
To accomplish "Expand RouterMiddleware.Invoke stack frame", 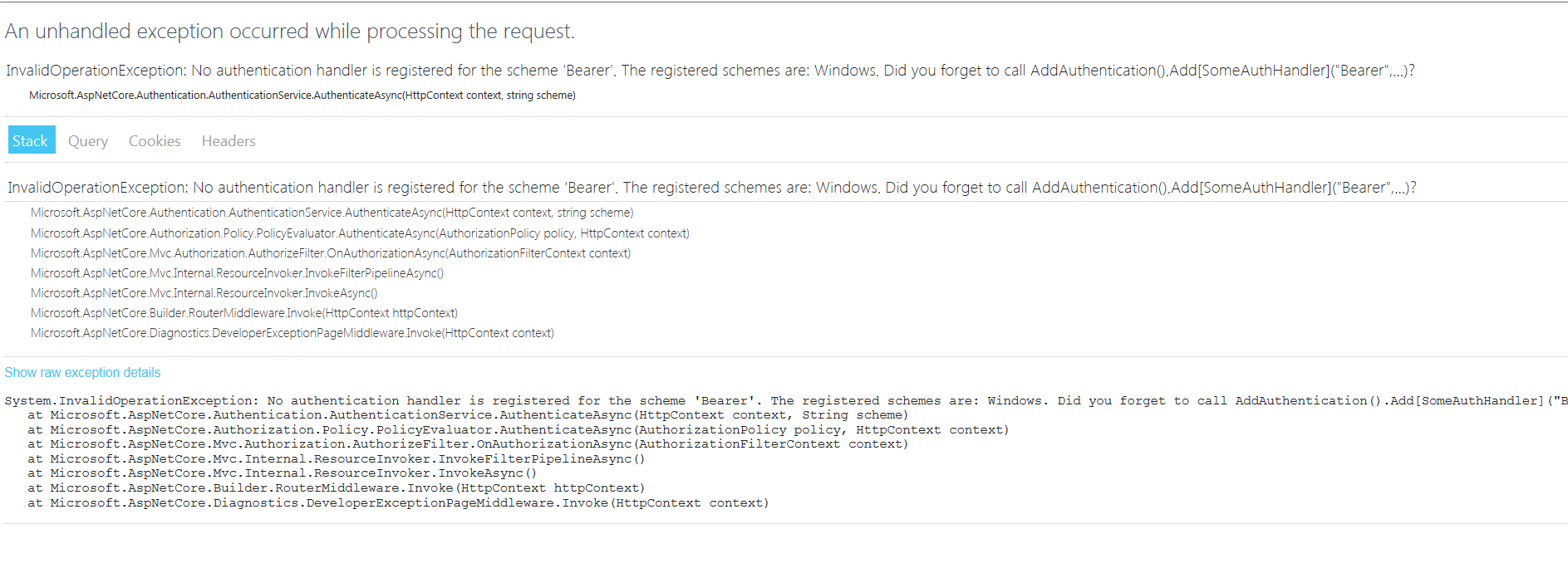I will (x=244, y=313).
